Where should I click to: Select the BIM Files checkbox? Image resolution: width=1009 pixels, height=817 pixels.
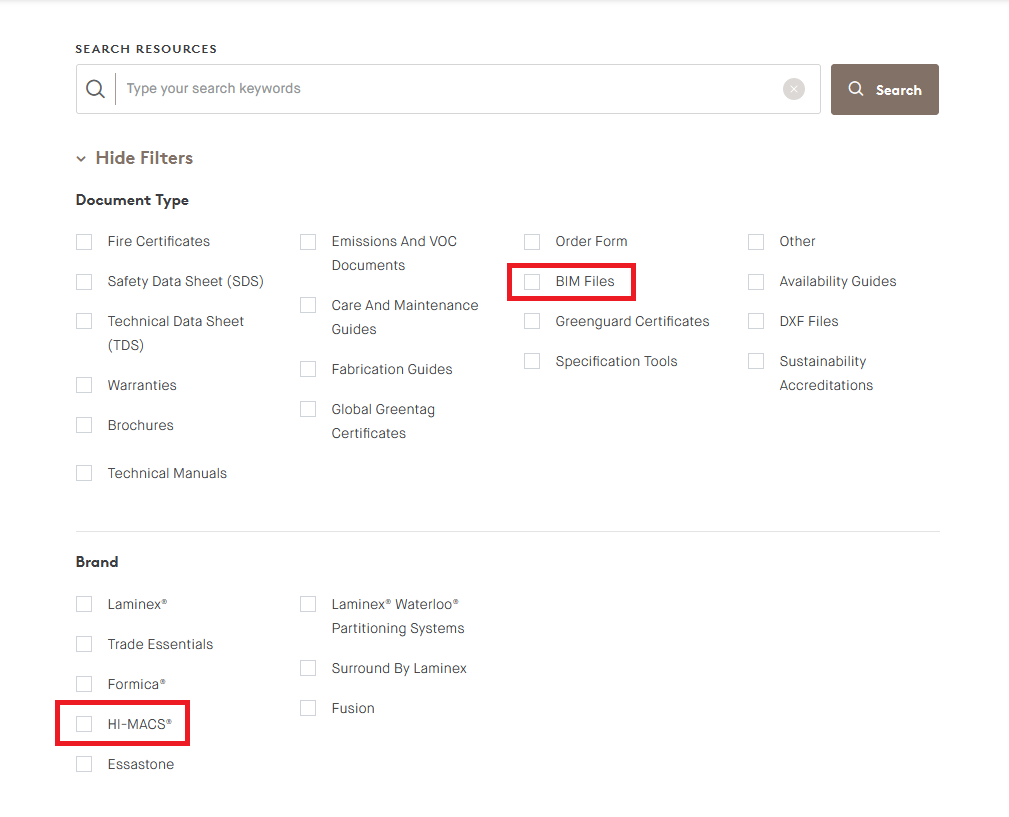pos(531,281)
